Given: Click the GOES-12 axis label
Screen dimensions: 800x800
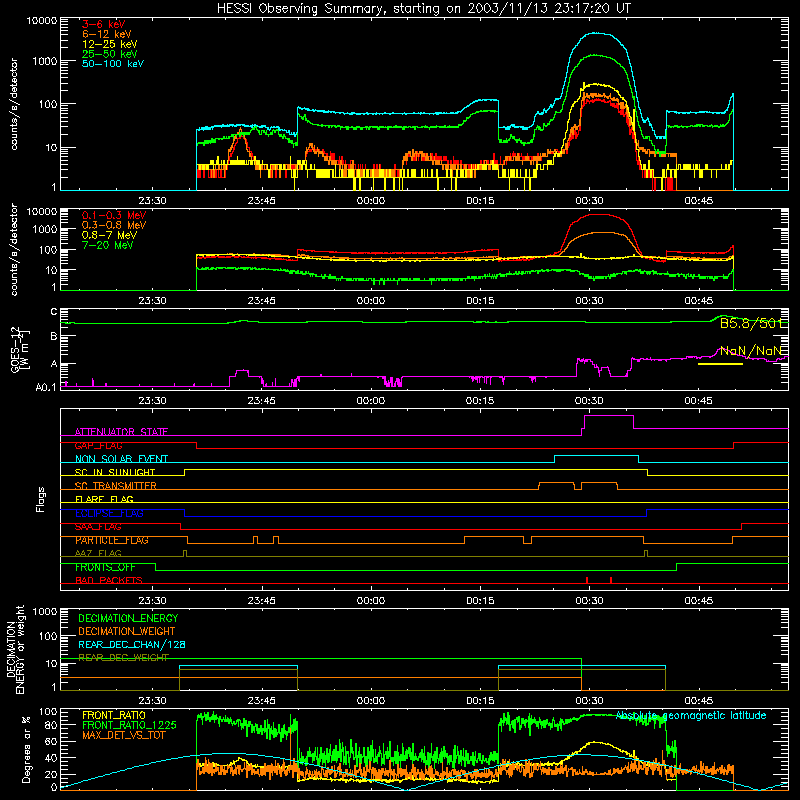Looking at the screenshot, I should coord(19,349).
